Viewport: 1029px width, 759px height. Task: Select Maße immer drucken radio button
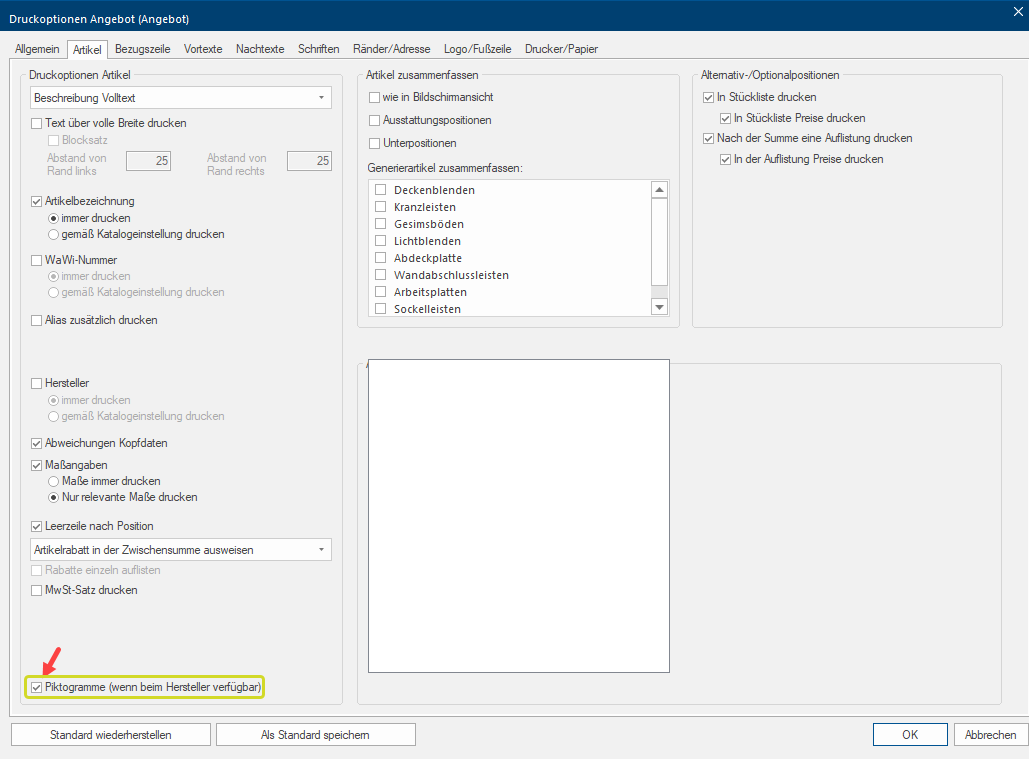pyautogui.click(x=54, y=481)
